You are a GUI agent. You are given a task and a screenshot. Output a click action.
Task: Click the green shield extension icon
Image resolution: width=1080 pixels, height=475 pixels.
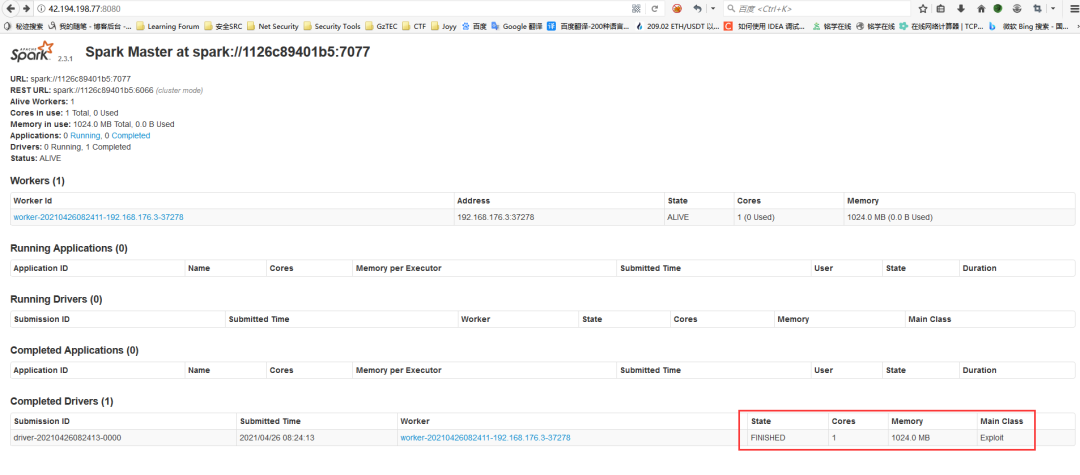point(997,9)
